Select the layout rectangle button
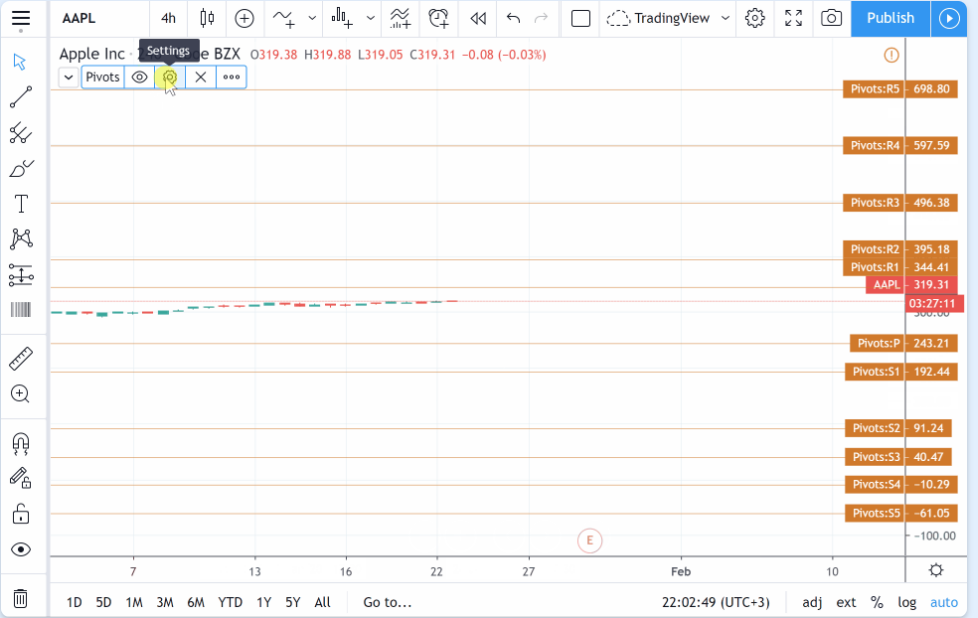 pos(581,18)
